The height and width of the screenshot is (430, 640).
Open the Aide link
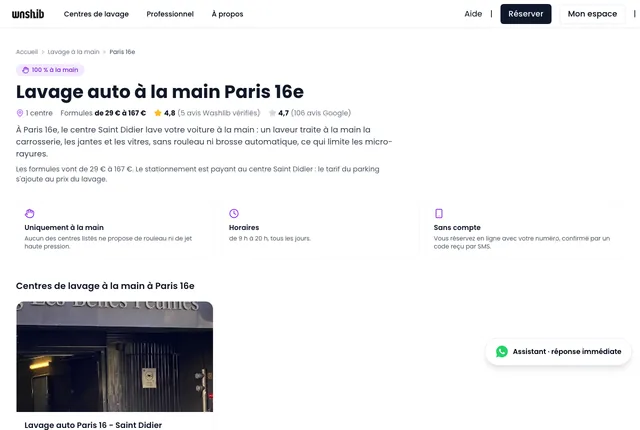473,14
